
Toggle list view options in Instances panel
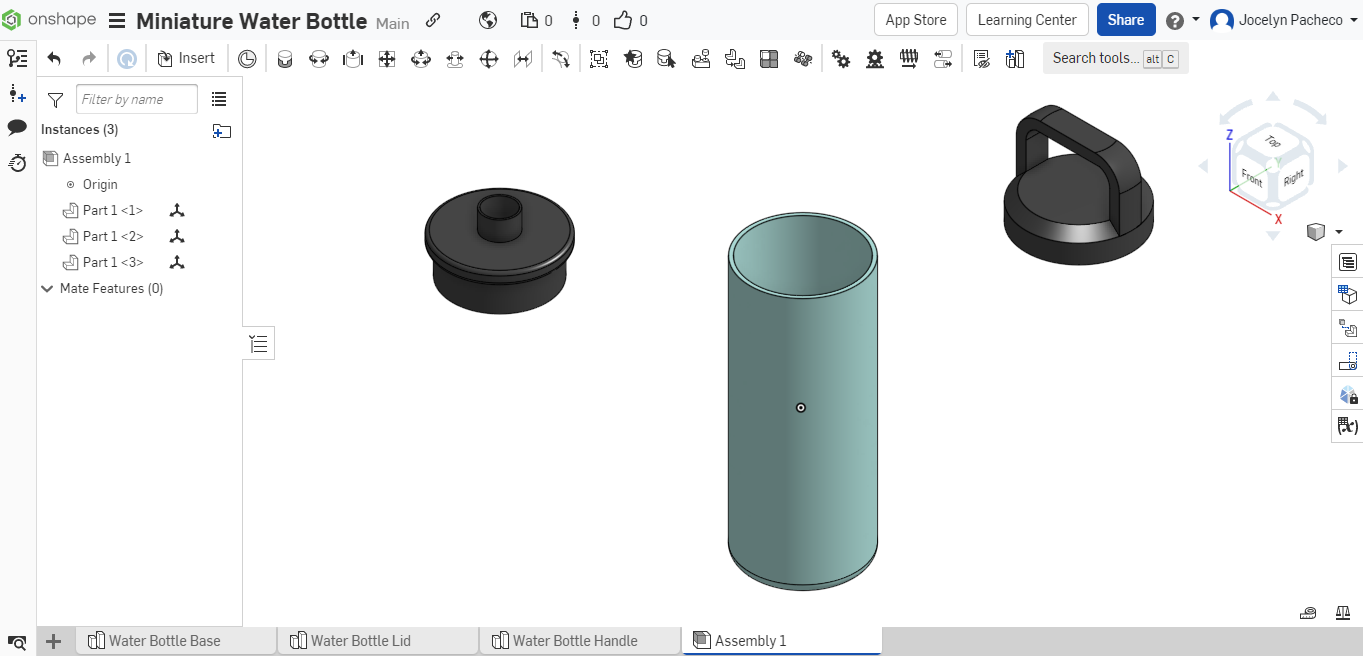pos(219,98)
